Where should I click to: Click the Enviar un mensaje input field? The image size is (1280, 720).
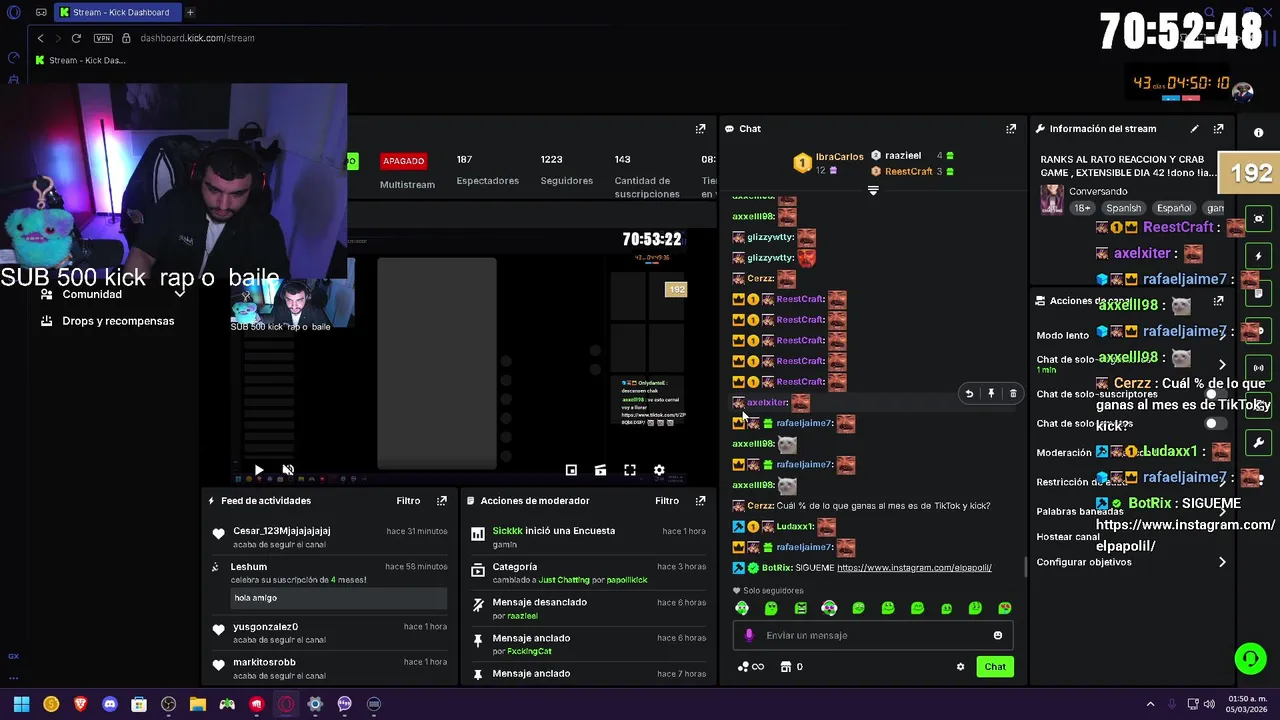pos(873,636)
